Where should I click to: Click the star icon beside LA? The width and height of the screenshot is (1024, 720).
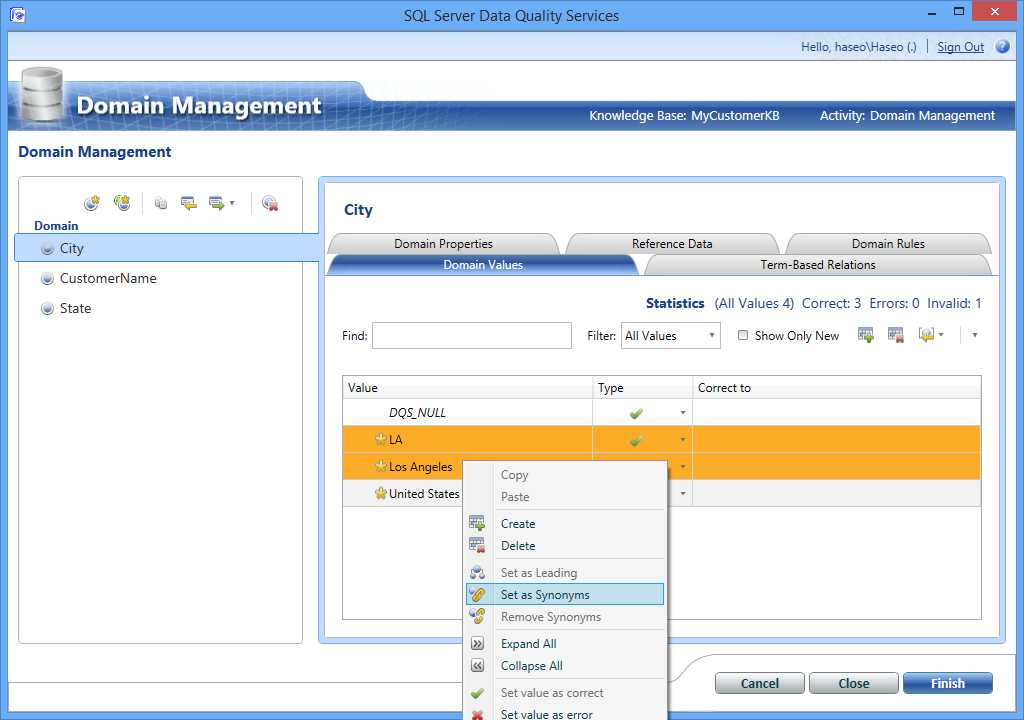[x=381, y=439]
